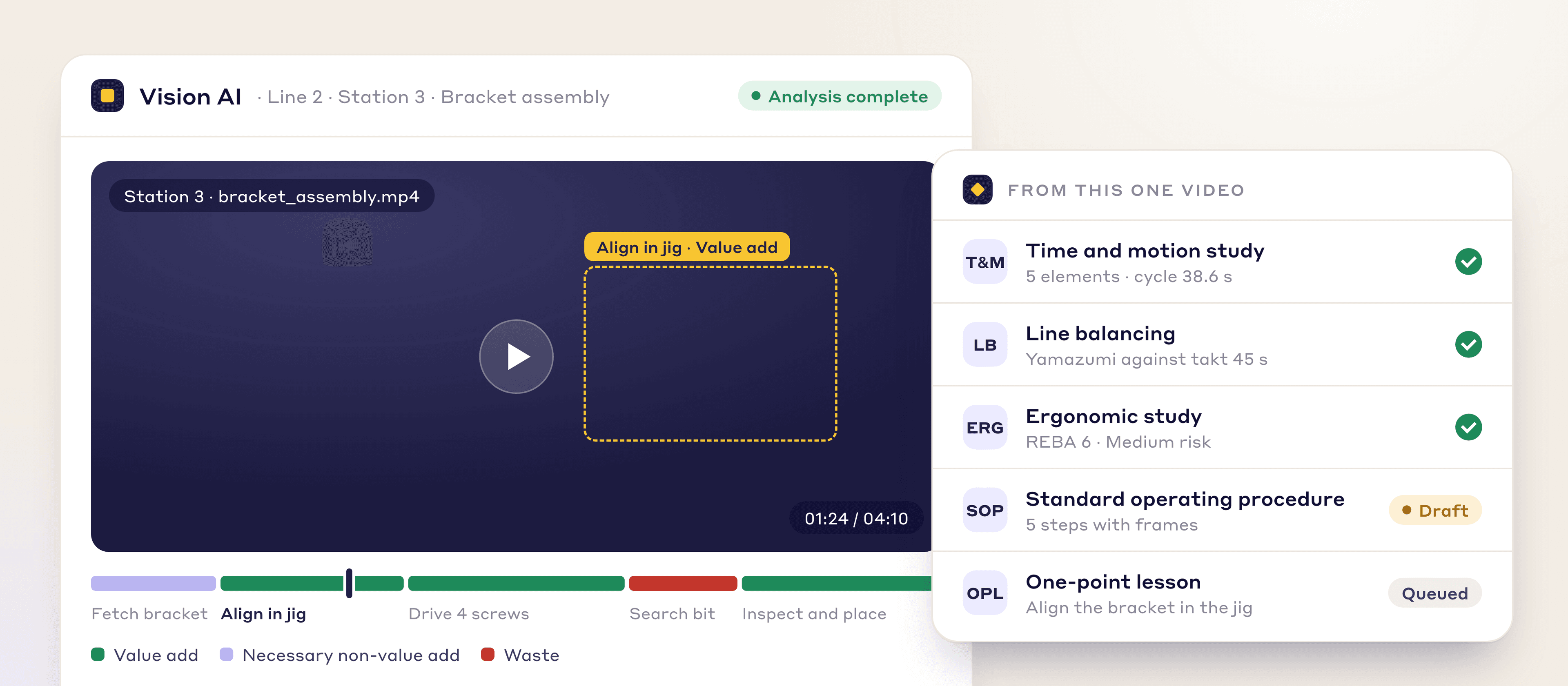The height and width of the screenshot is (686, 1568).
Task: Select the Drive 4 screws timeline label
Action: [x=468, y=614]
